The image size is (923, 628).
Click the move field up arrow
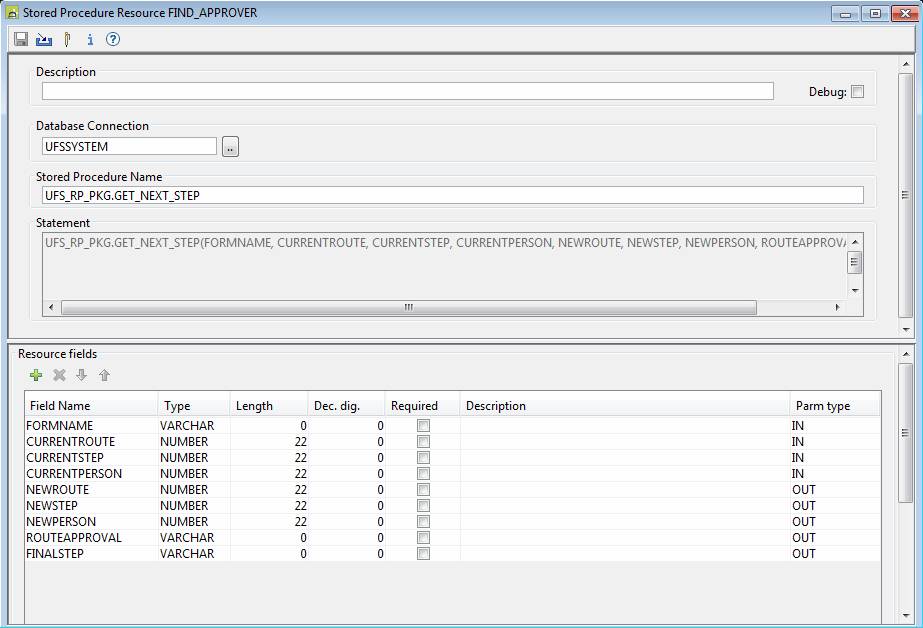coord(104,375)
